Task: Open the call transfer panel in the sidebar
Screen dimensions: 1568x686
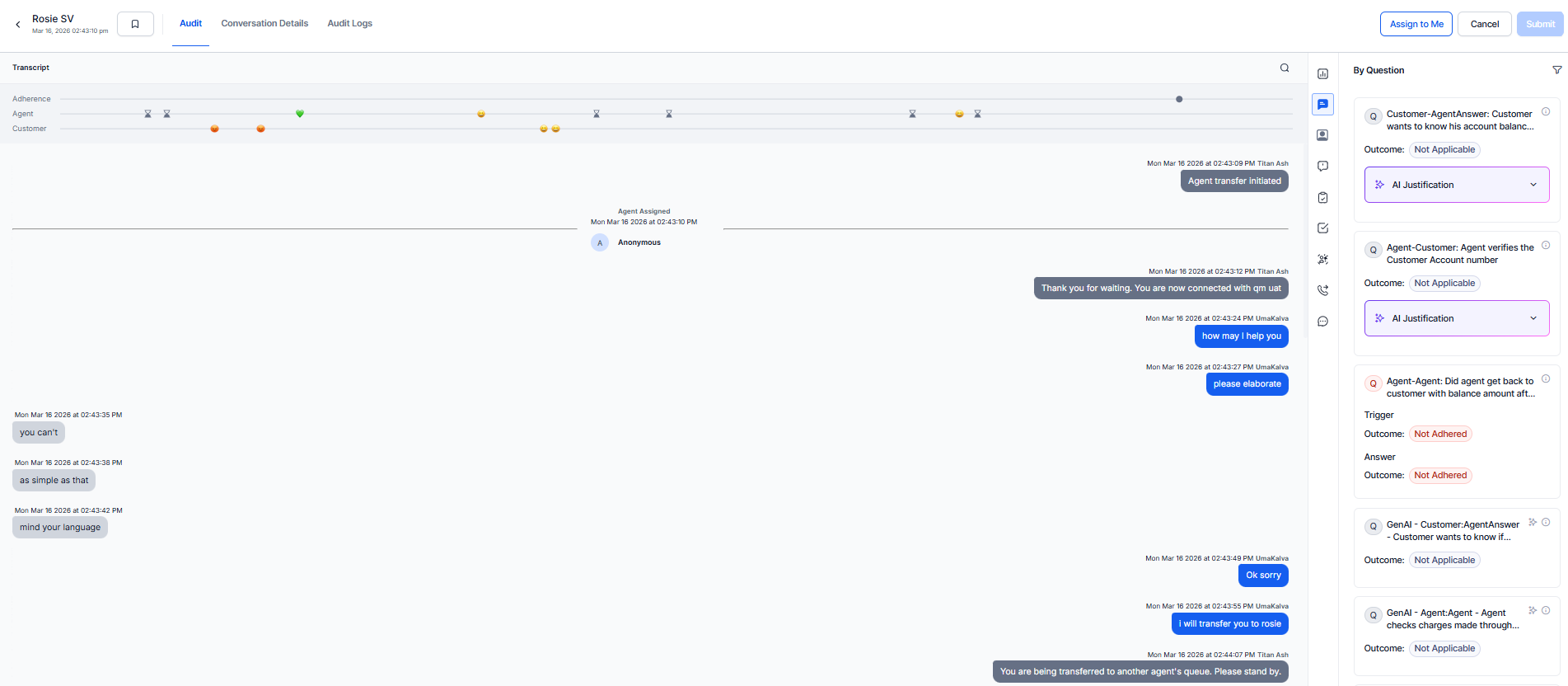Action: 1322,290
